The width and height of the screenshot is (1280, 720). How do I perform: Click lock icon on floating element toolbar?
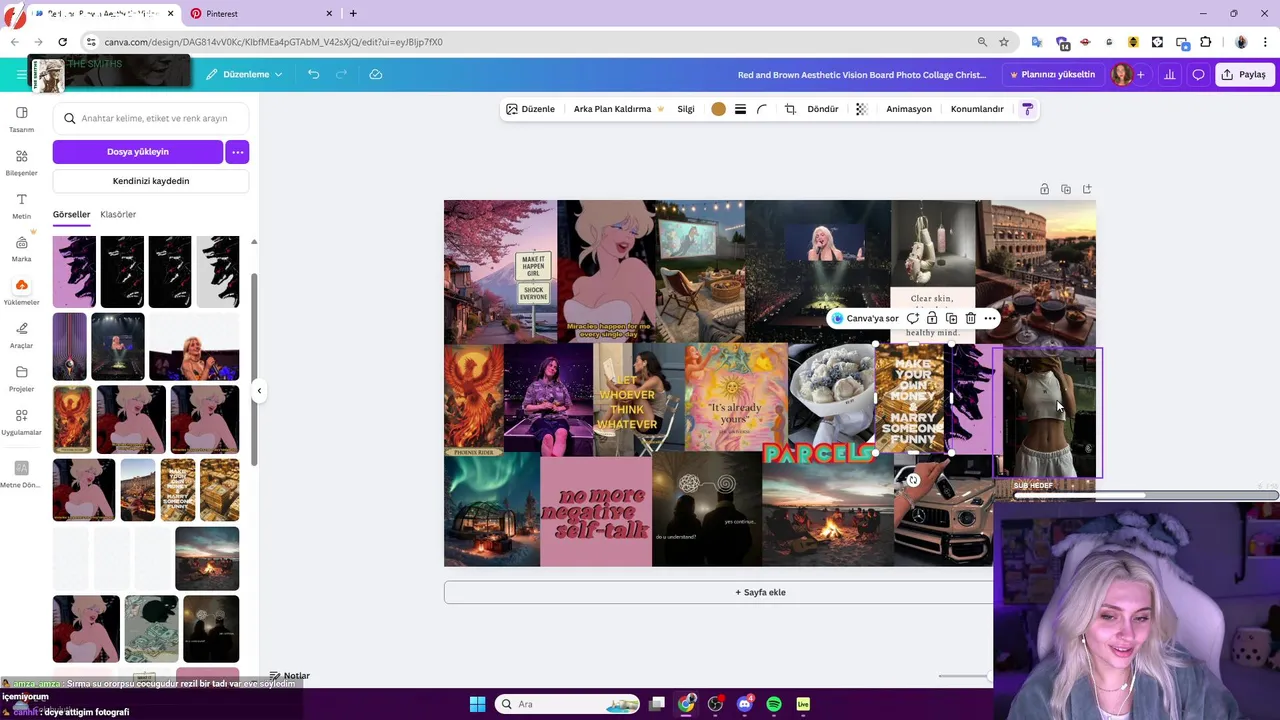[932, 318]
